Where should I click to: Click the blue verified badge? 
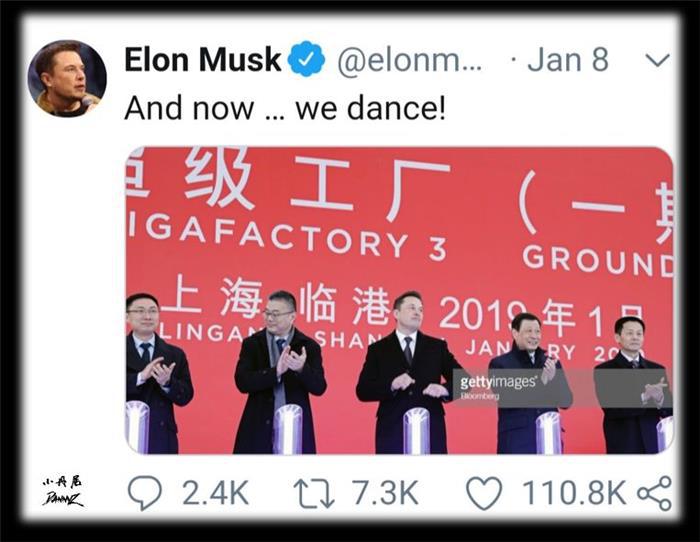[x=306, y=59]
